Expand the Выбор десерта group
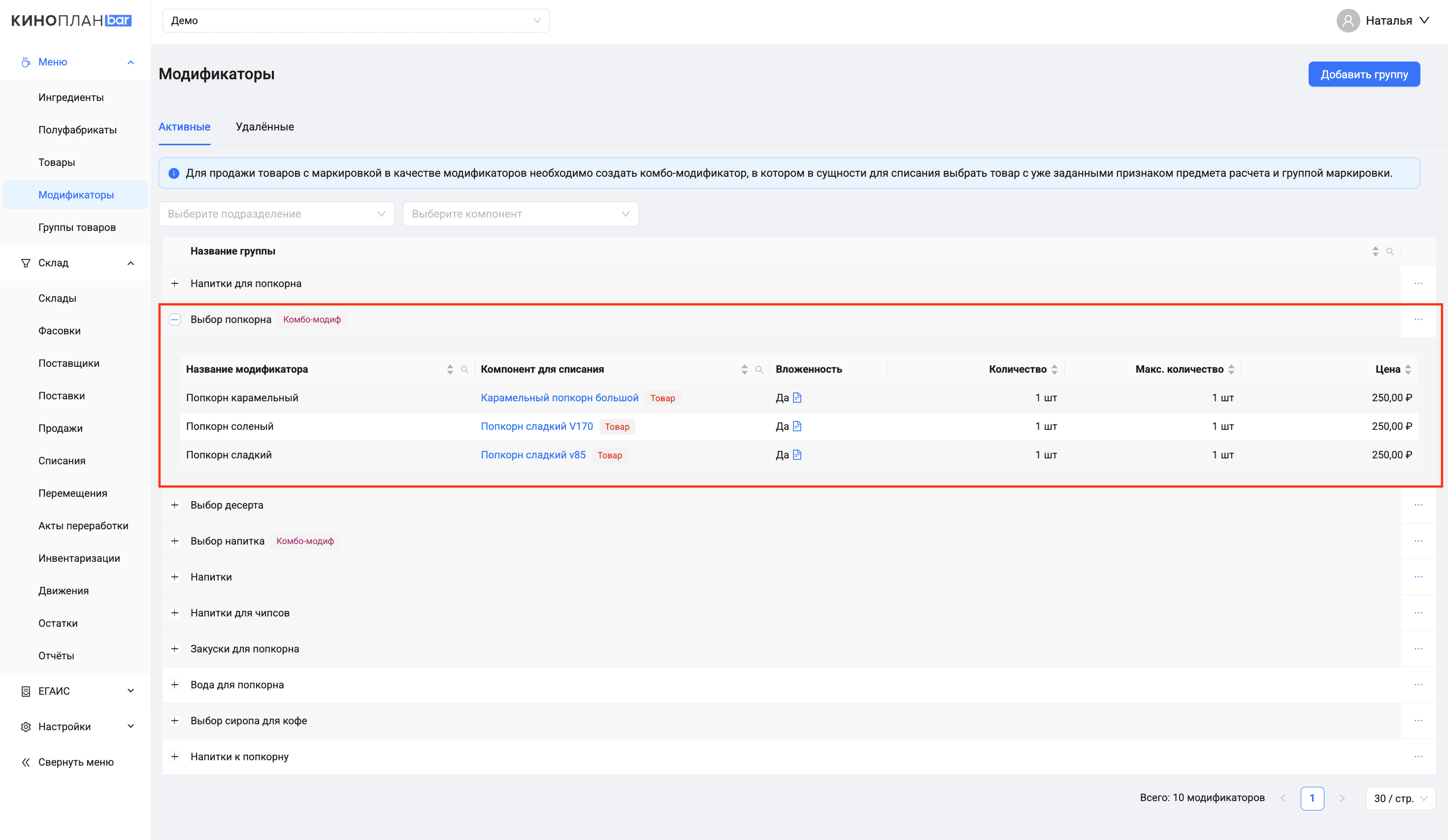 point(175,505)
